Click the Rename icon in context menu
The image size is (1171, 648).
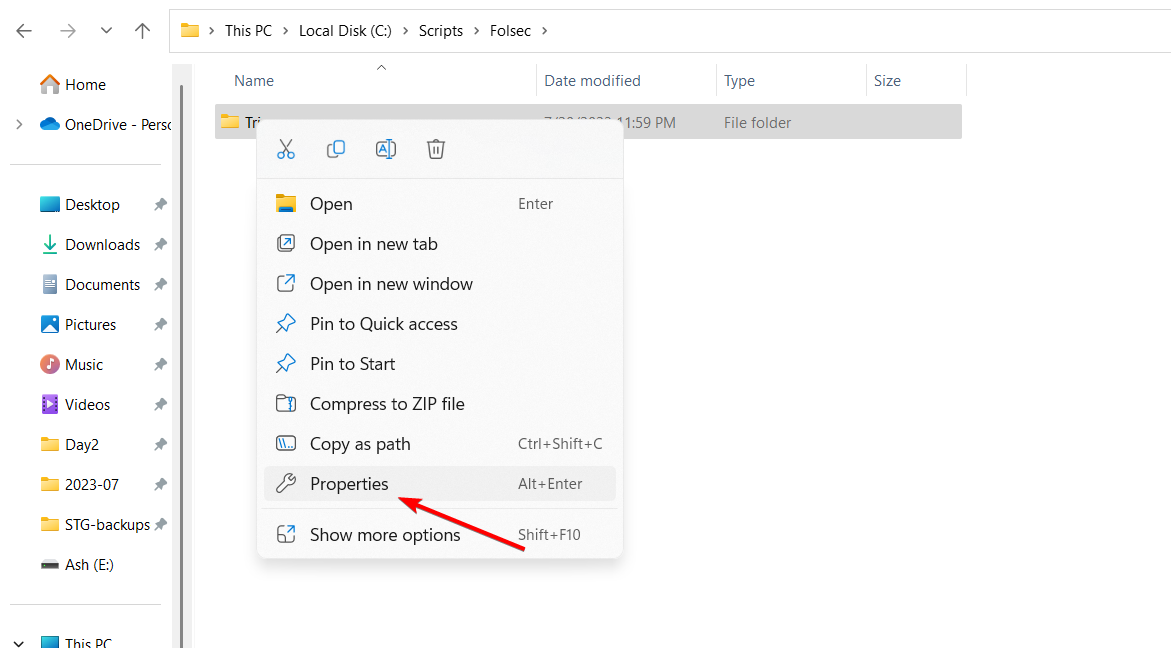click(386, 149)
